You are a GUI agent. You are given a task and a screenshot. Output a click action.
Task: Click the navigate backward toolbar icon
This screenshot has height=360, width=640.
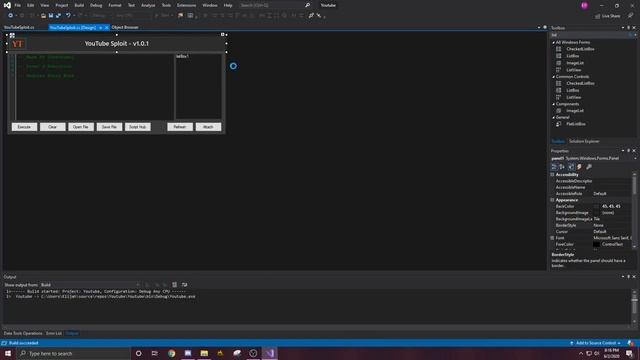pos(10,16)
